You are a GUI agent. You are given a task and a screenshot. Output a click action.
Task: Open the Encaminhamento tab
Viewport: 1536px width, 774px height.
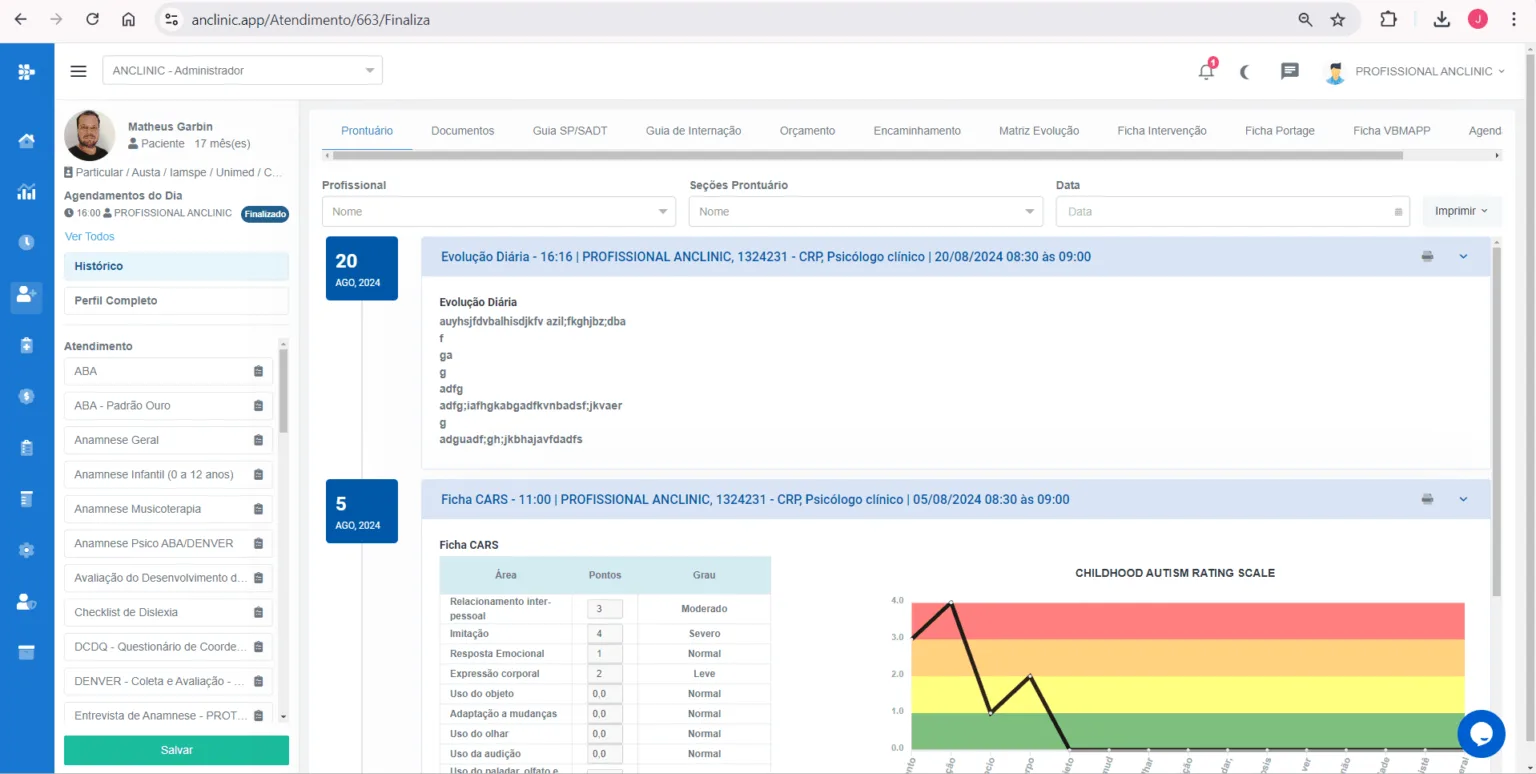point(917,131)
